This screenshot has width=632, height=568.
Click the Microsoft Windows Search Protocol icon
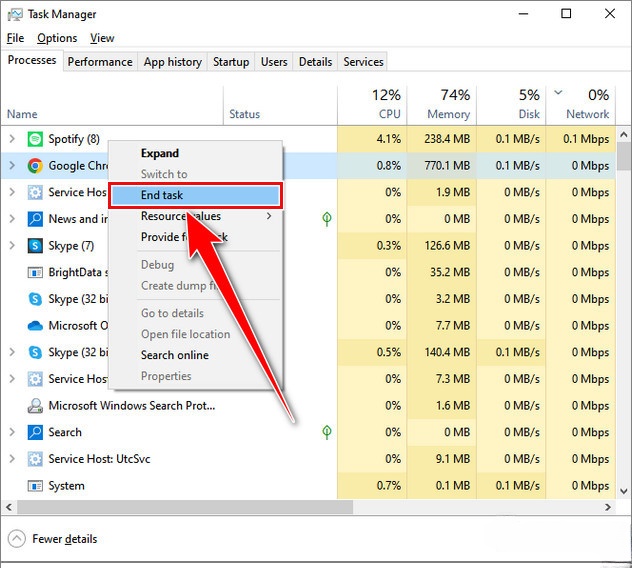35,406
